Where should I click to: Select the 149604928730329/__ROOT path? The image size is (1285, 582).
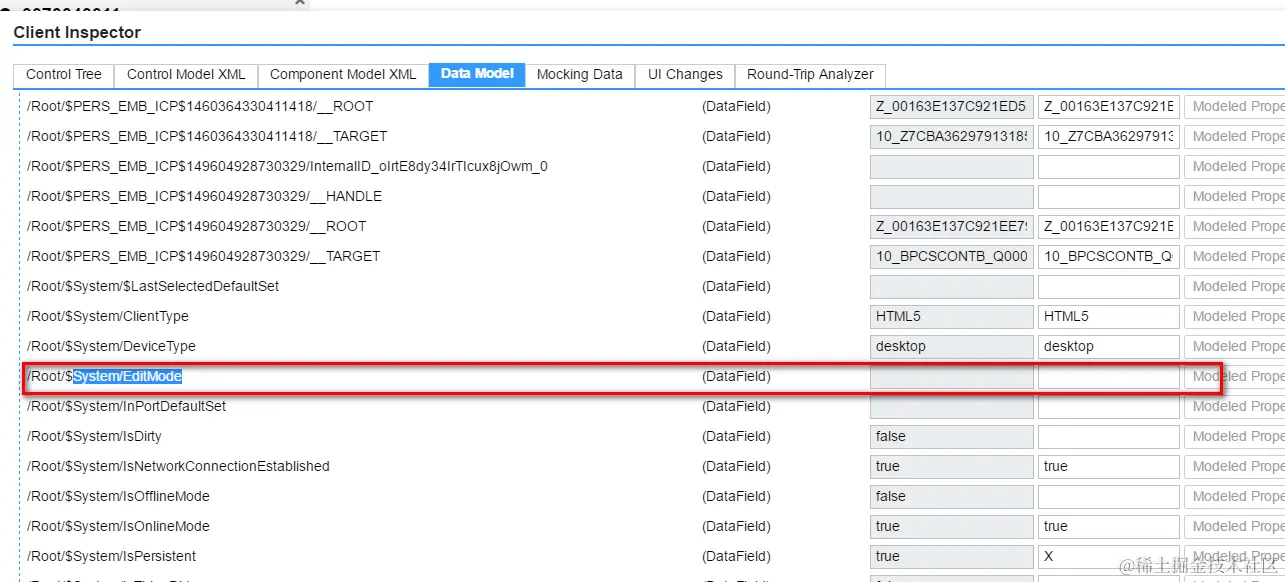[x=196, y=226]
